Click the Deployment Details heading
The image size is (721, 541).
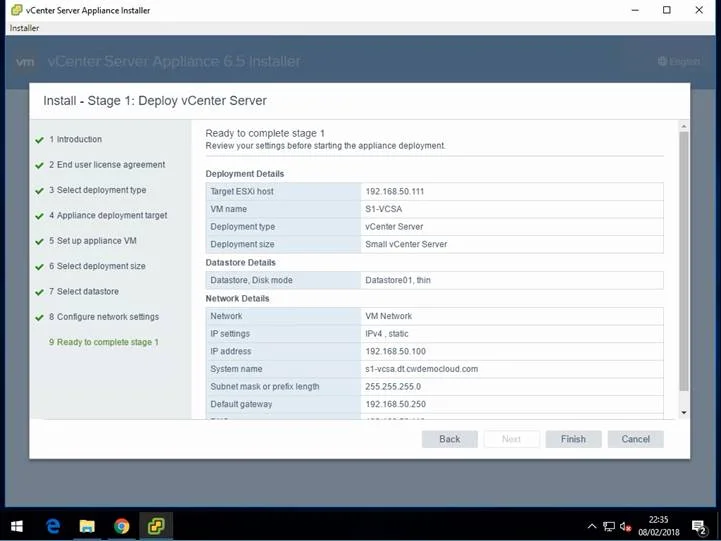click(245, 174)
